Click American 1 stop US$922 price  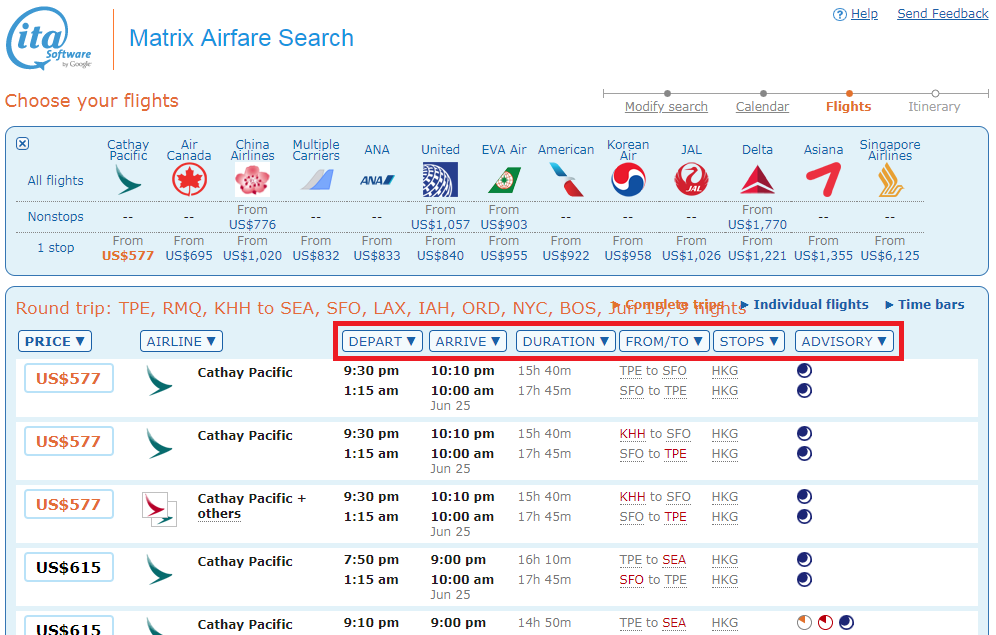coord(566,255)
